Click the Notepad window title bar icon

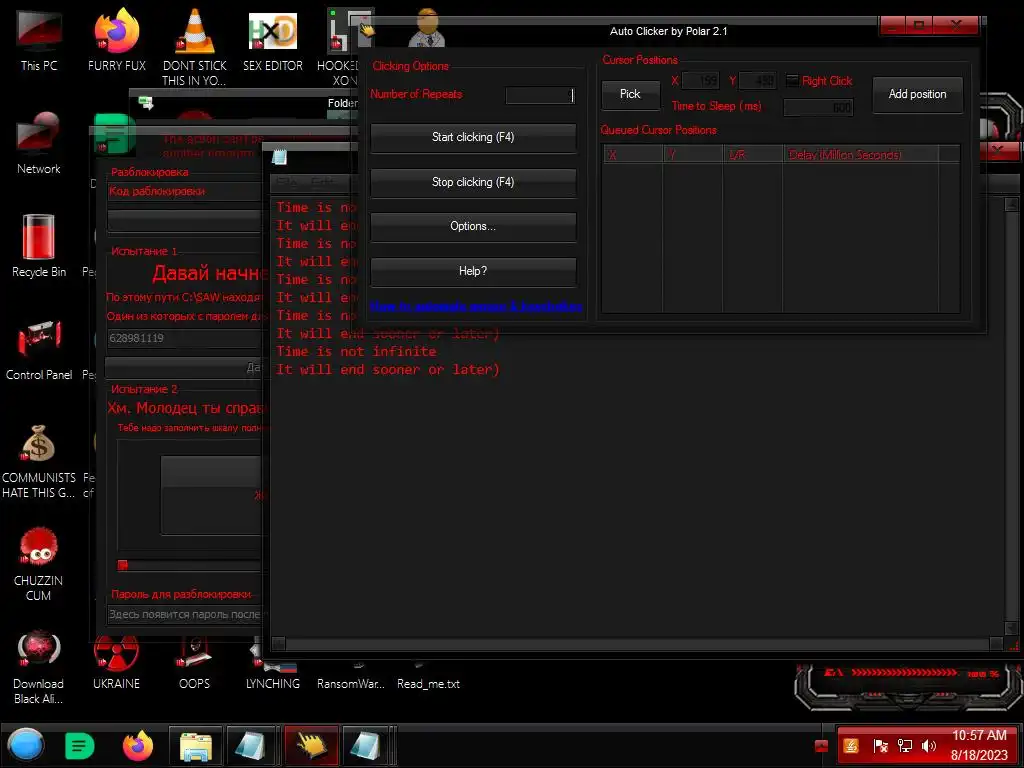pyautogui.click(x=280, y=157)
